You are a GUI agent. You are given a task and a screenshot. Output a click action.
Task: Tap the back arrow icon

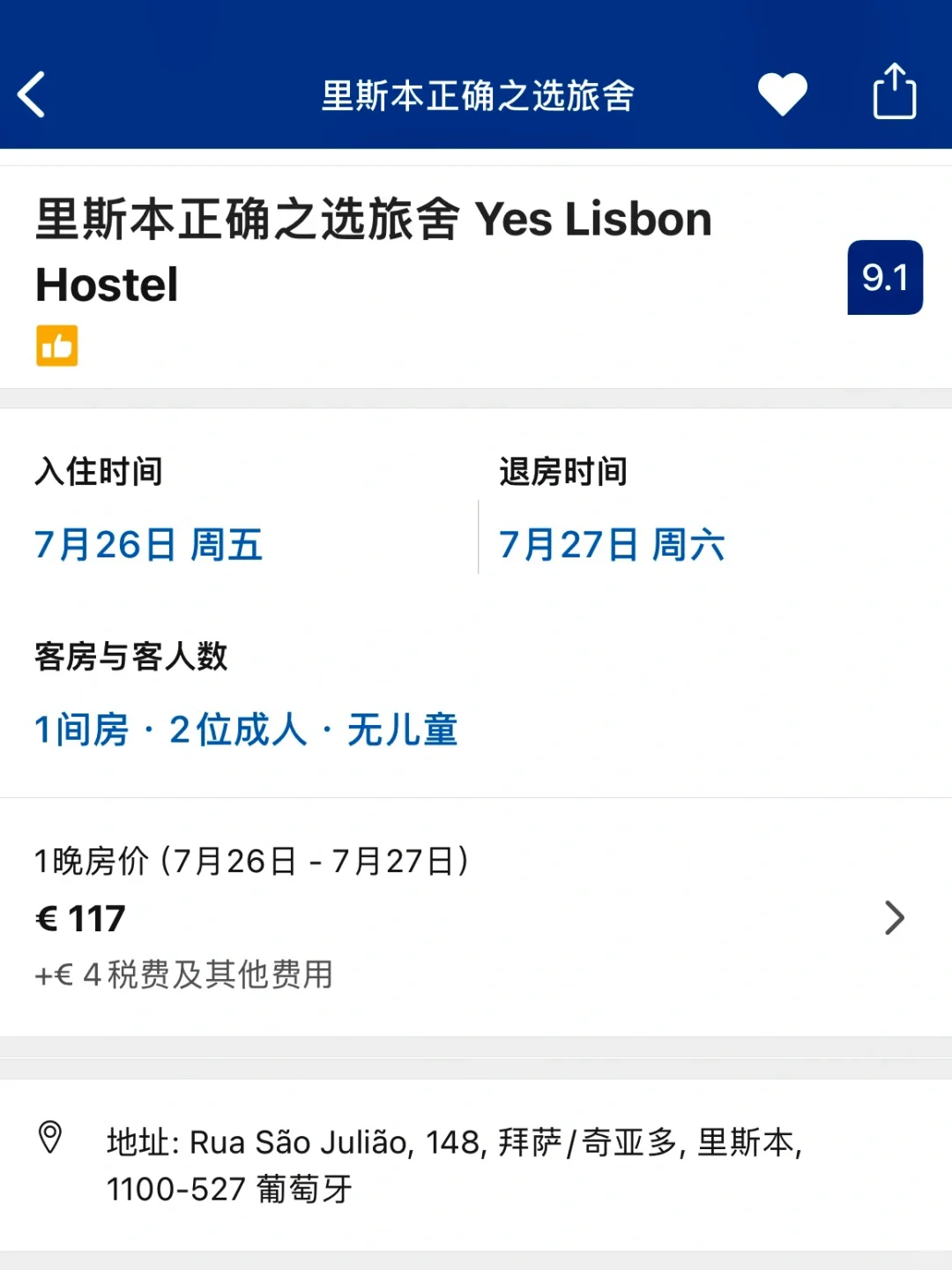[32, 94]
